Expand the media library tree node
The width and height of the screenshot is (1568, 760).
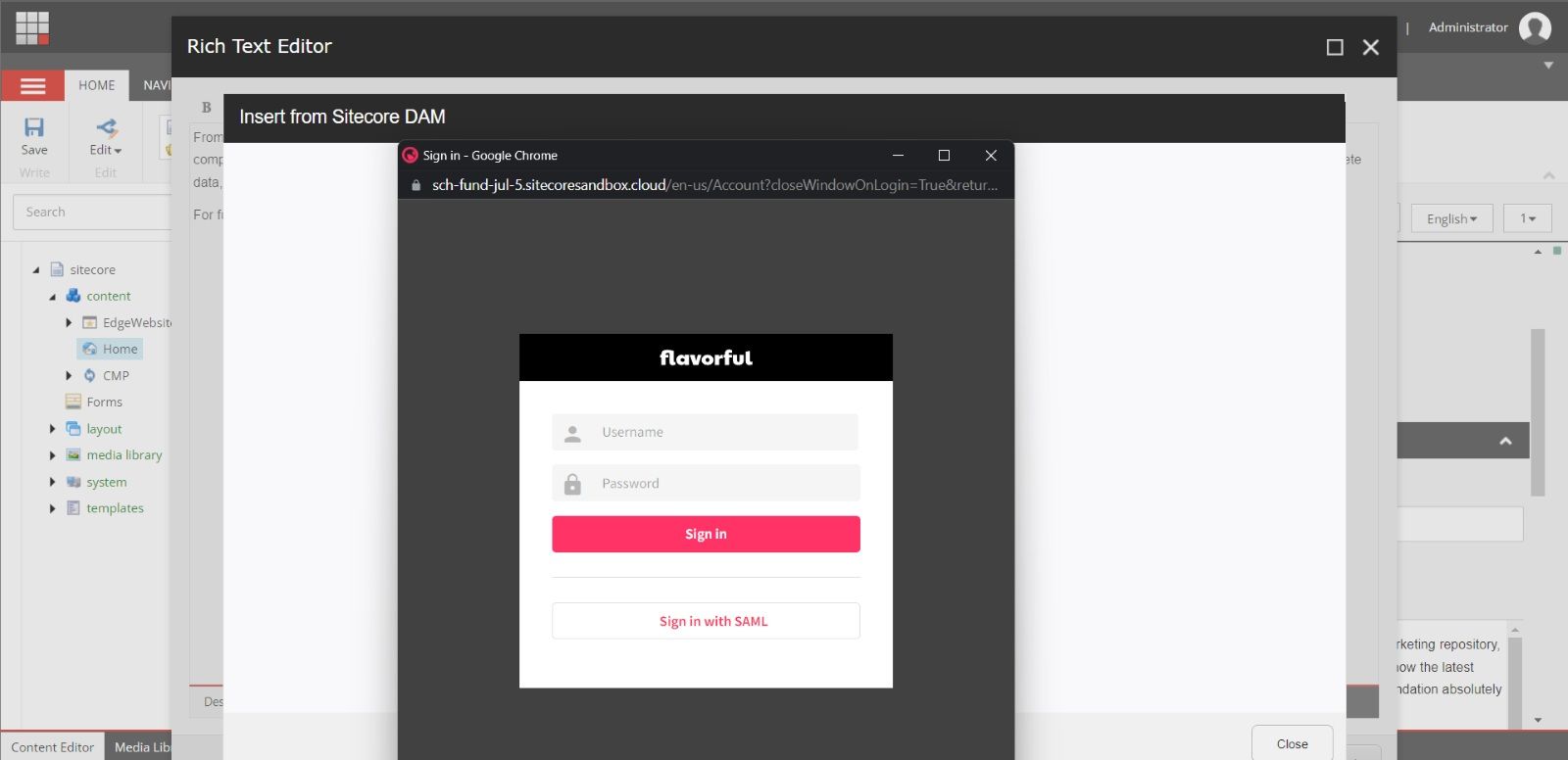tap(52, 455)
